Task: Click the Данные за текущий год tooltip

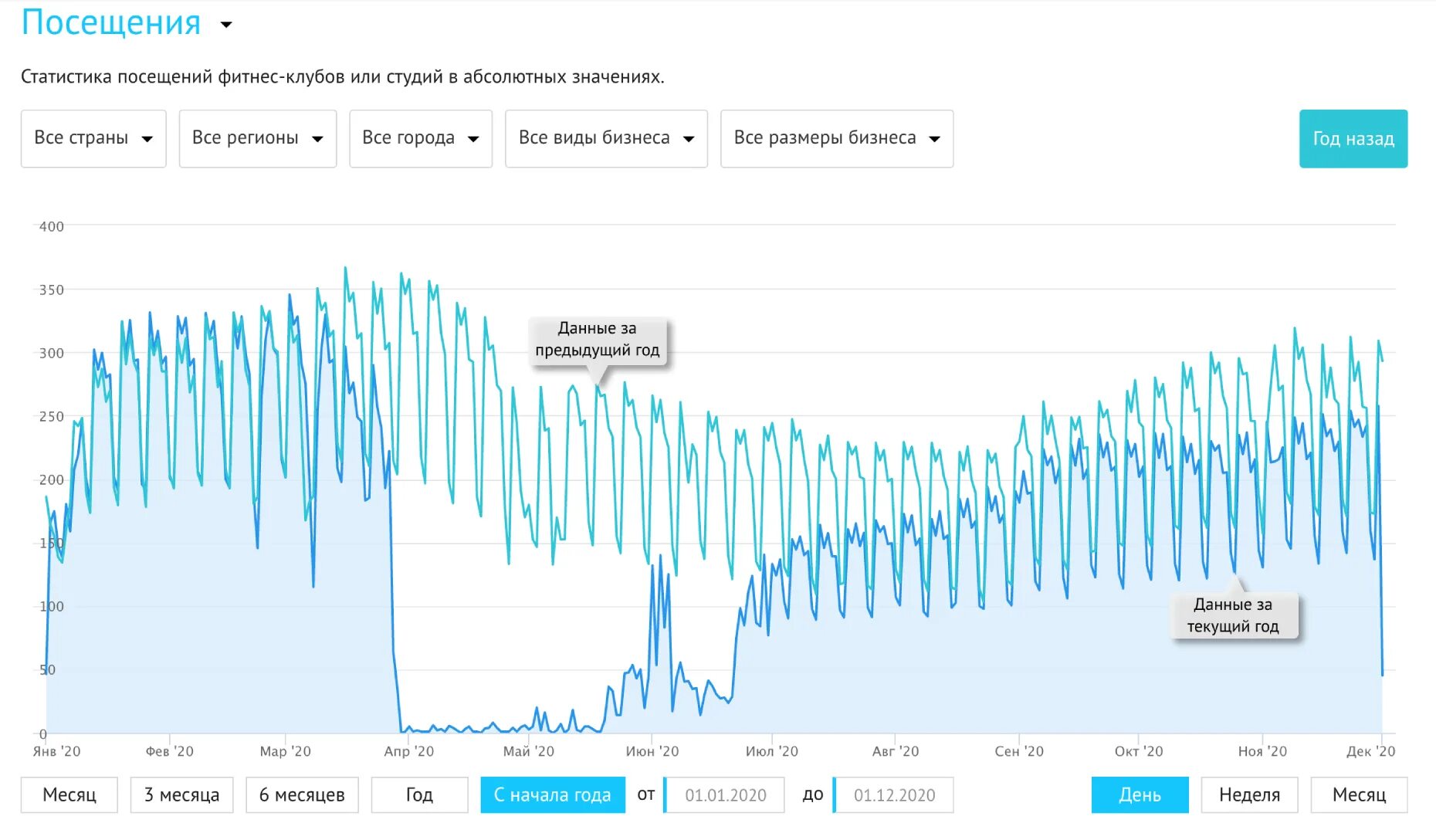Action: coord(1233,615)
